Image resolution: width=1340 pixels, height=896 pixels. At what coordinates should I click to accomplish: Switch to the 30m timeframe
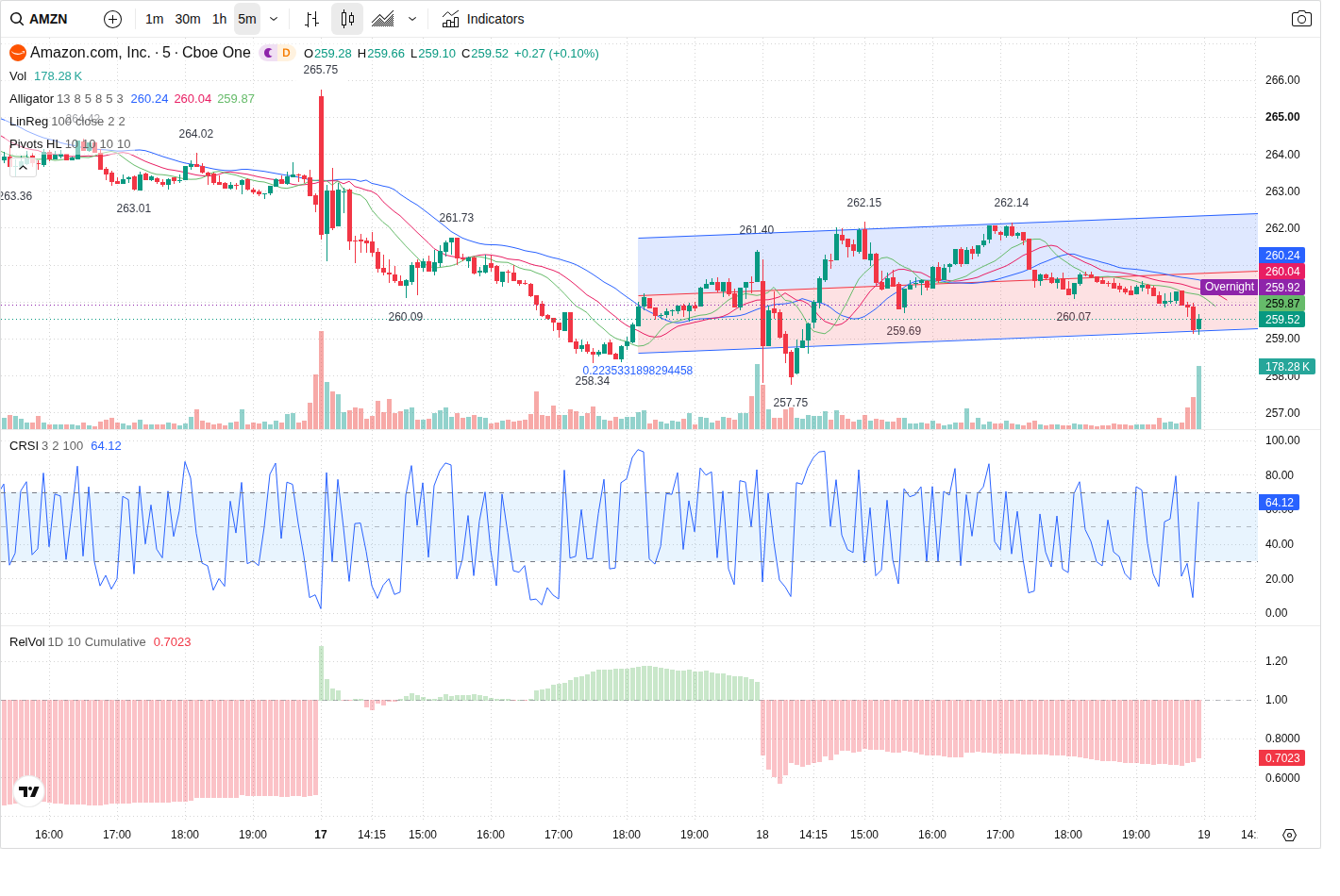188,19
